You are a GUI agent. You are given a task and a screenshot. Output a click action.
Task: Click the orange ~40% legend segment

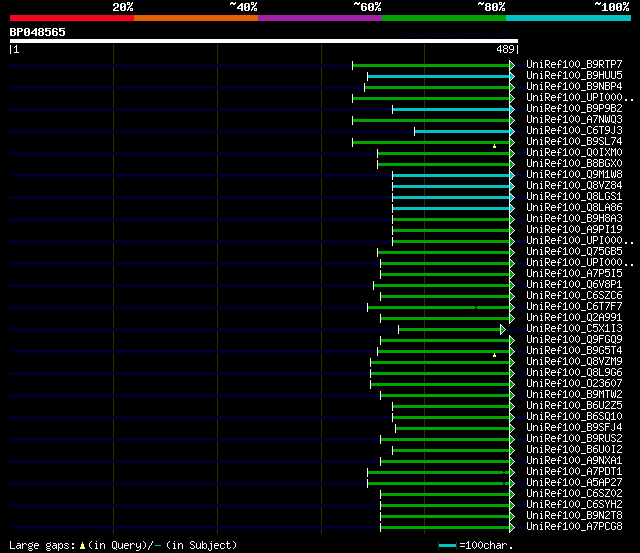click(x=196, y=18)
